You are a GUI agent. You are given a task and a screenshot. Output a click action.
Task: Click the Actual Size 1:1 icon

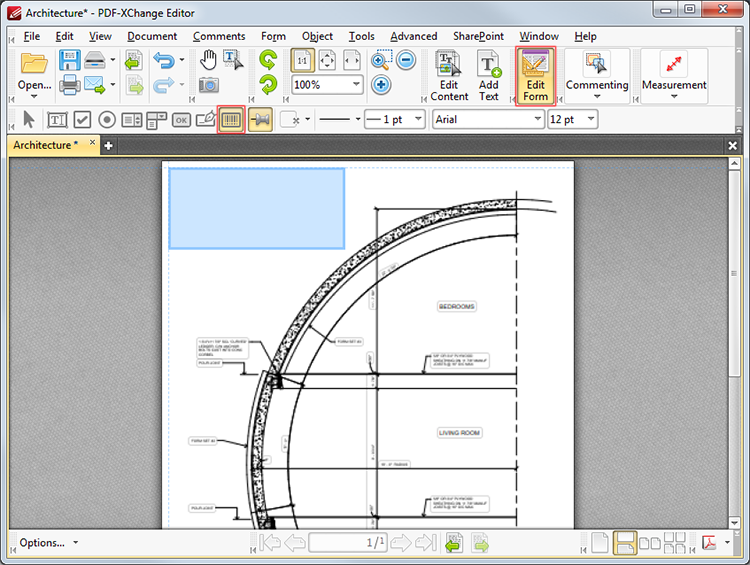coord(302,61)
